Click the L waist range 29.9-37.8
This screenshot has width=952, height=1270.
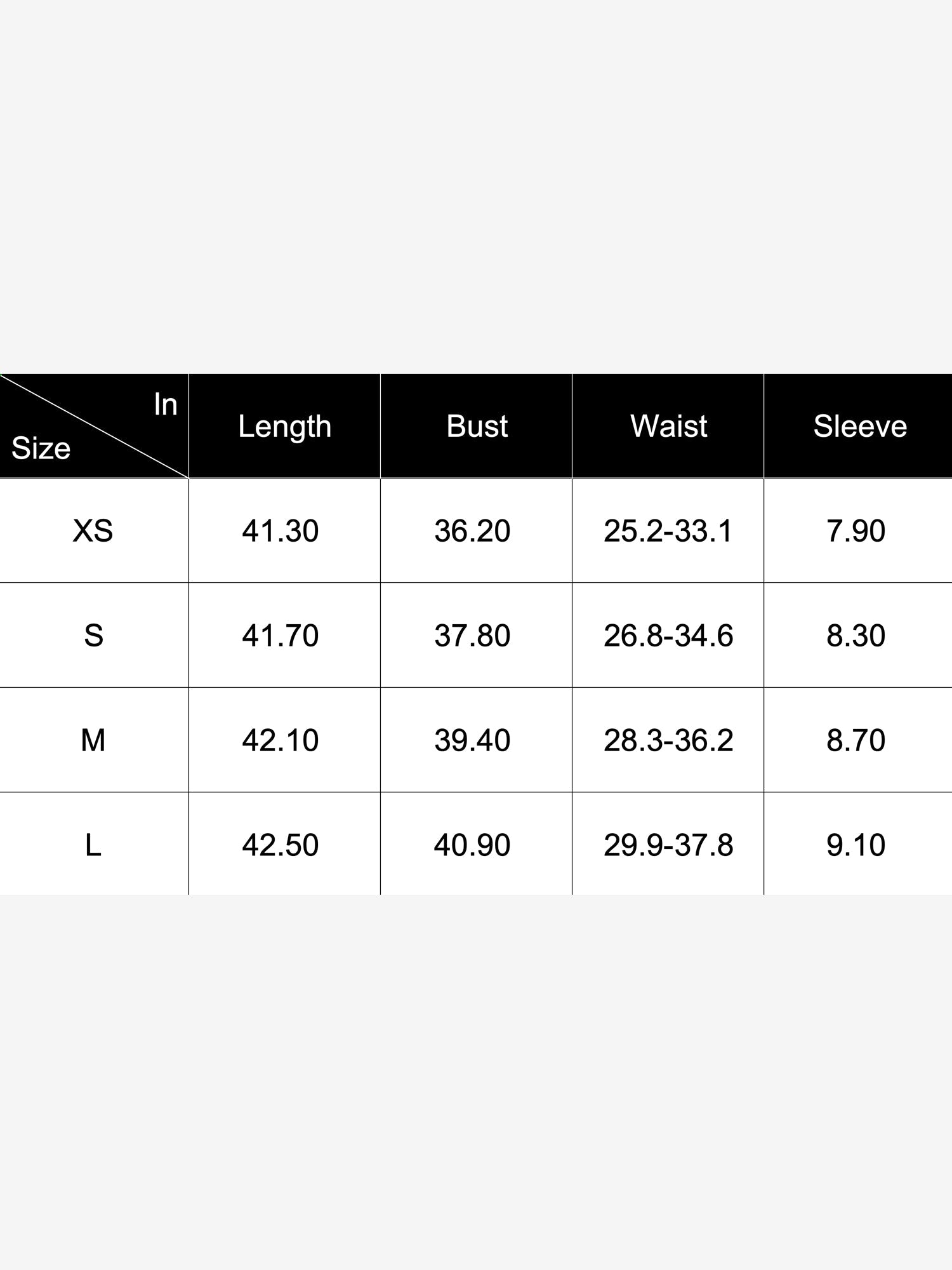[668, 845]
